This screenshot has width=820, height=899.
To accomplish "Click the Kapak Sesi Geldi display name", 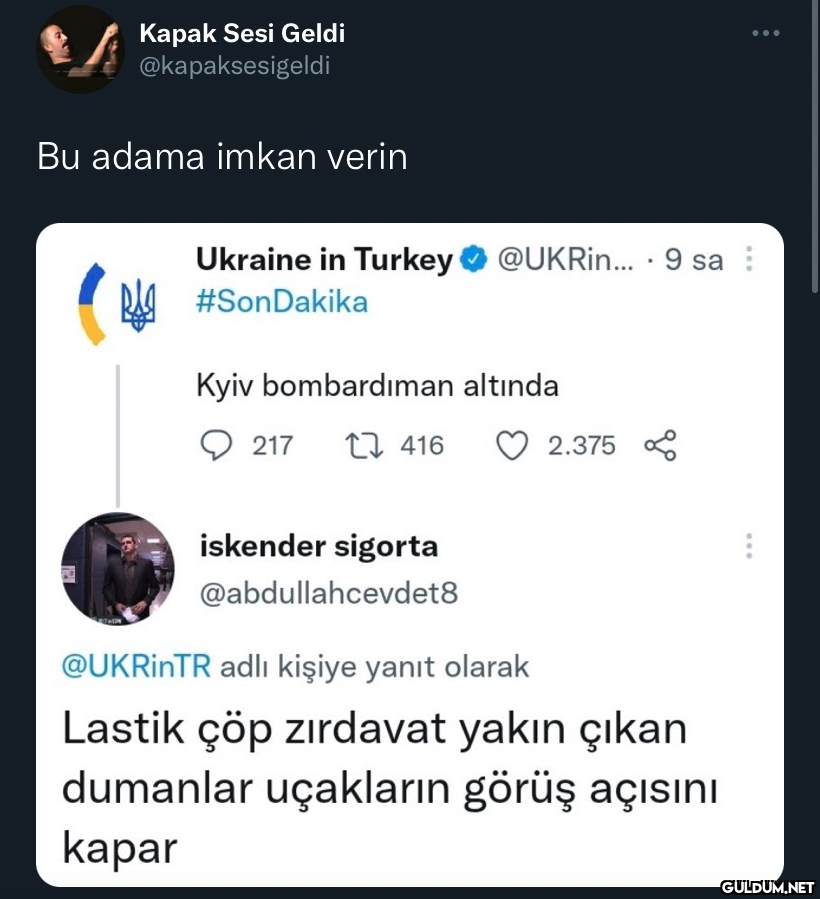I will [242, 33].
